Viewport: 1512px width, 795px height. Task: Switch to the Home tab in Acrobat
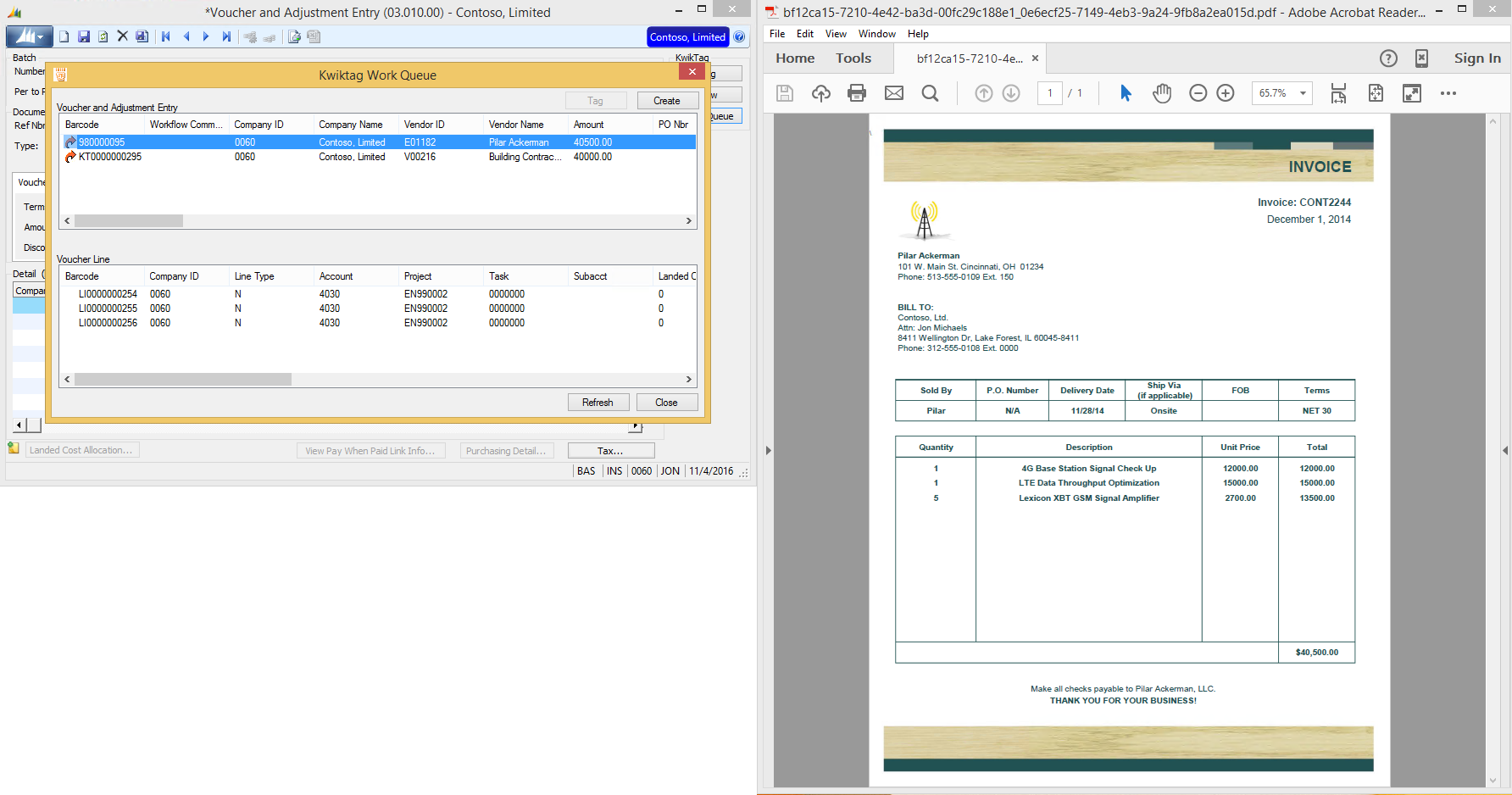[x=795, y=58]
